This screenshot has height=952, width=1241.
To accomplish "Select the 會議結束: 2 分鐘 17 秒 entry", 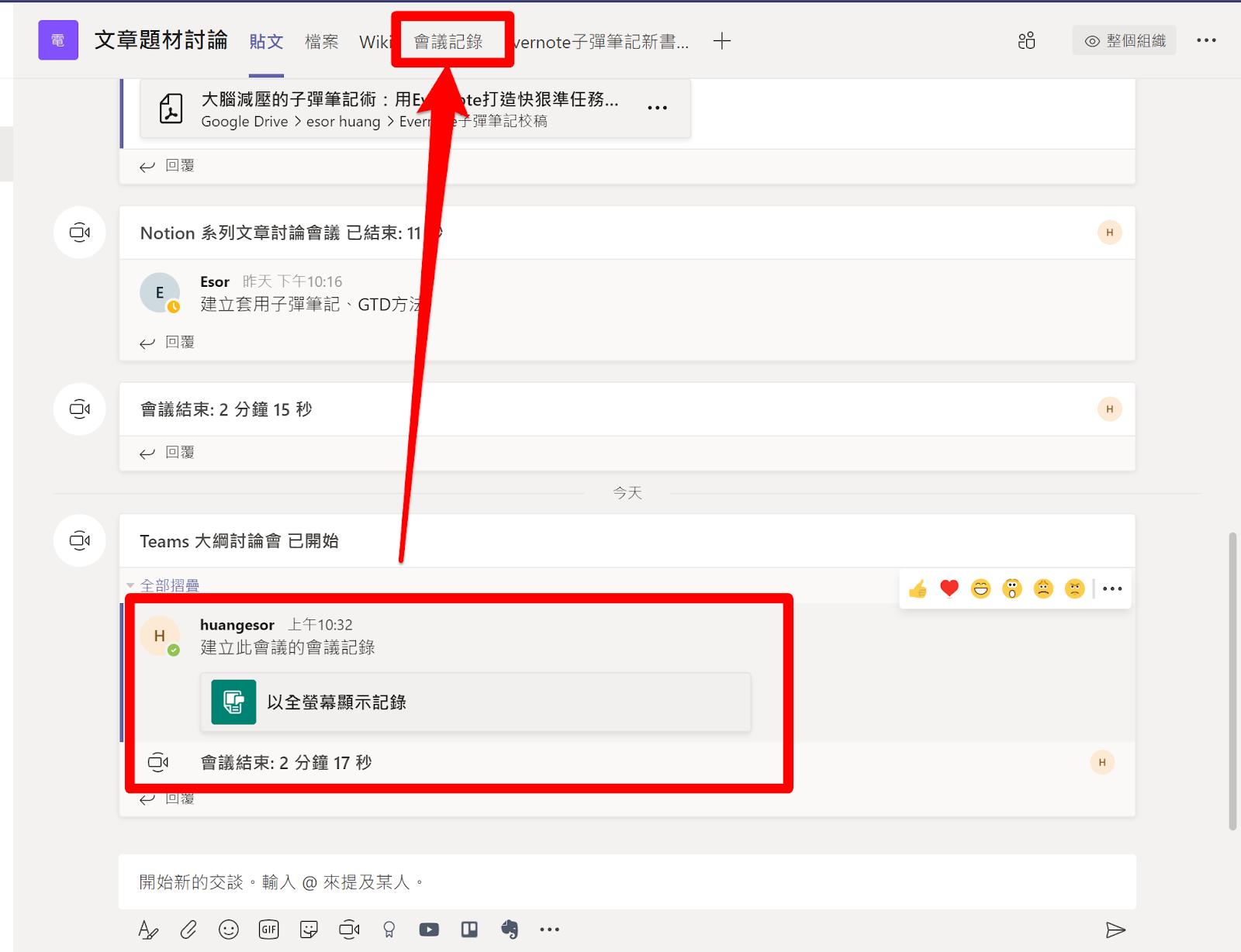I will point(286,763).
